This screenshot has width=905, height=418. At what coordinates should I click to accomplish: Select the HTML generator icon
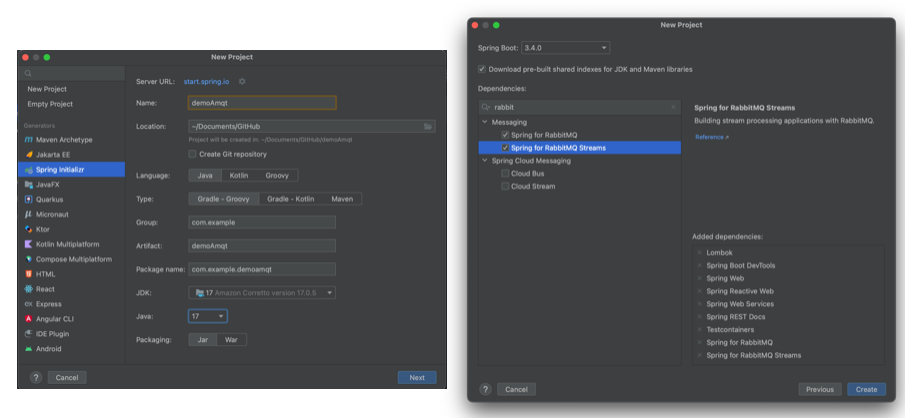(29, 274)
